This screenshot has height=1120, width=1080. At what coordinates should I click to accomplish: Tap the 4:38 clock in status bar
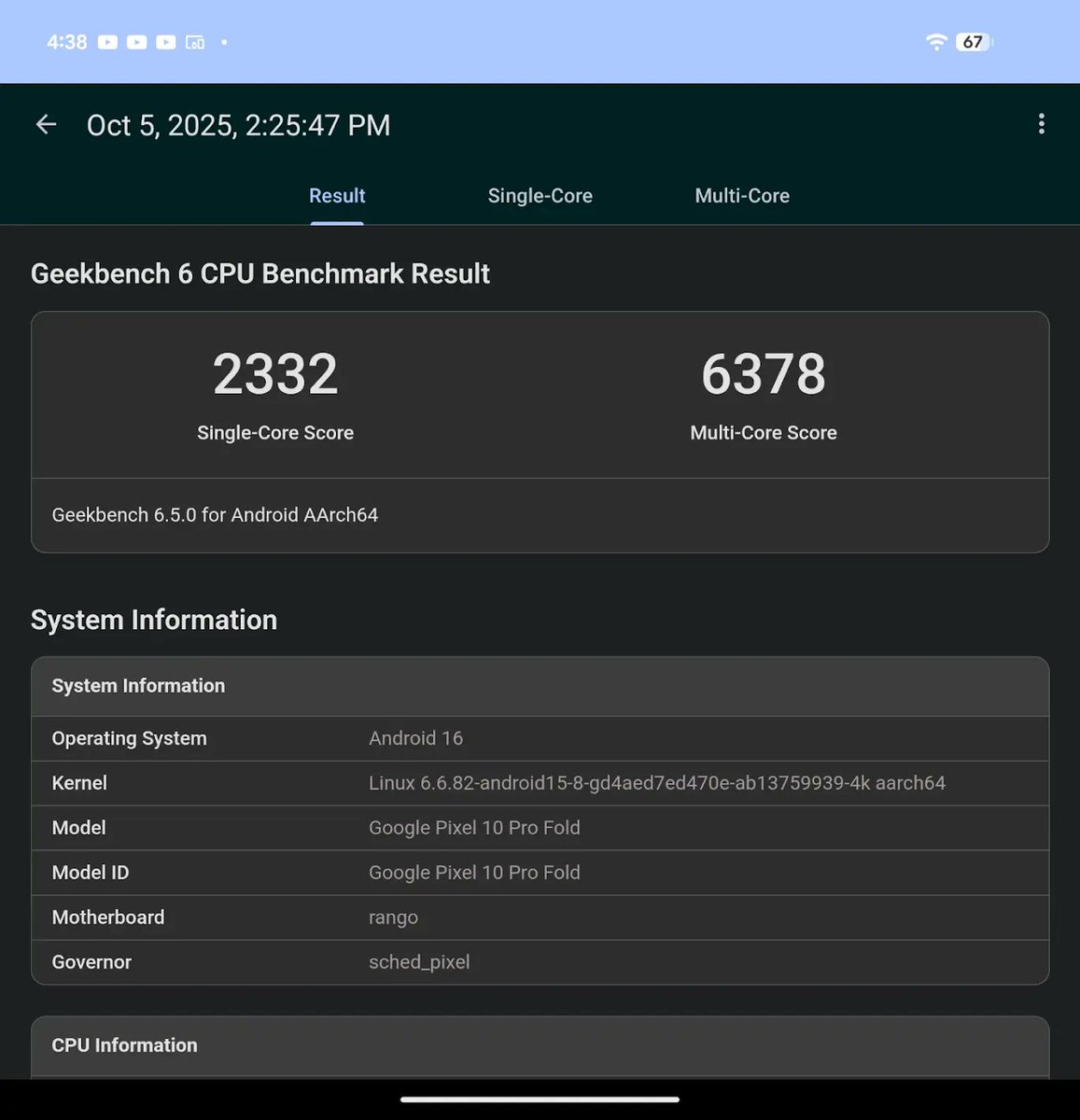67,42
